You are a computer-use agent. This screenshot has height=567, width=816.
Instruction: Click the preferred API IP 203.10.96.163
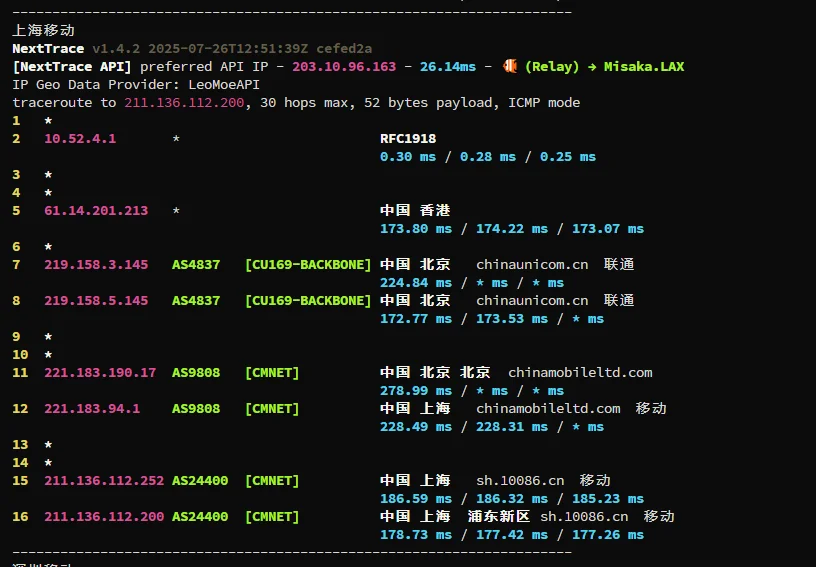pyautogui.click(x=344, y=67)
